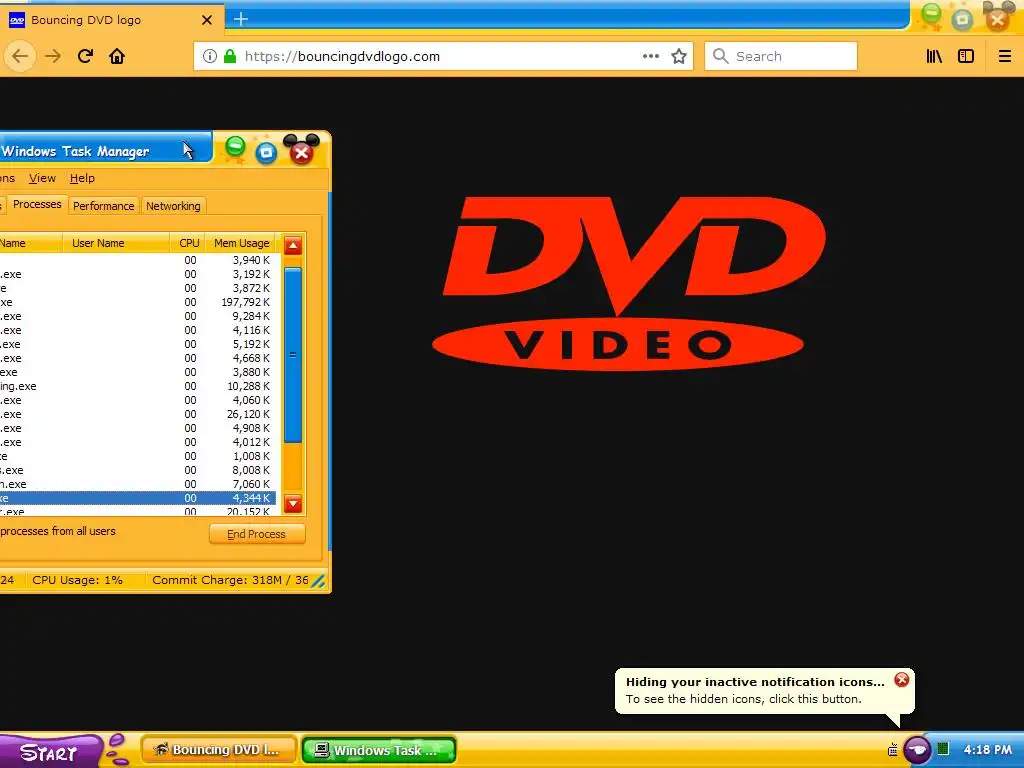The image size is (1024, 768).
Task: Toggle the sidebar icon in the browser toolbar
Action: [x=966, y=56]
